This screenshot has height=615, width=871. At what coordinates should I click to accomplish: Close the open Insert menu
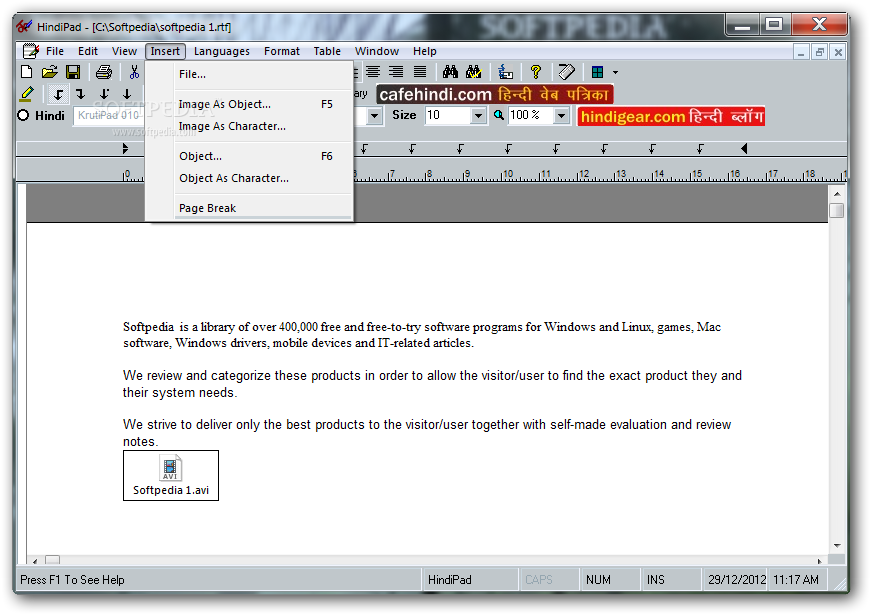165,51
